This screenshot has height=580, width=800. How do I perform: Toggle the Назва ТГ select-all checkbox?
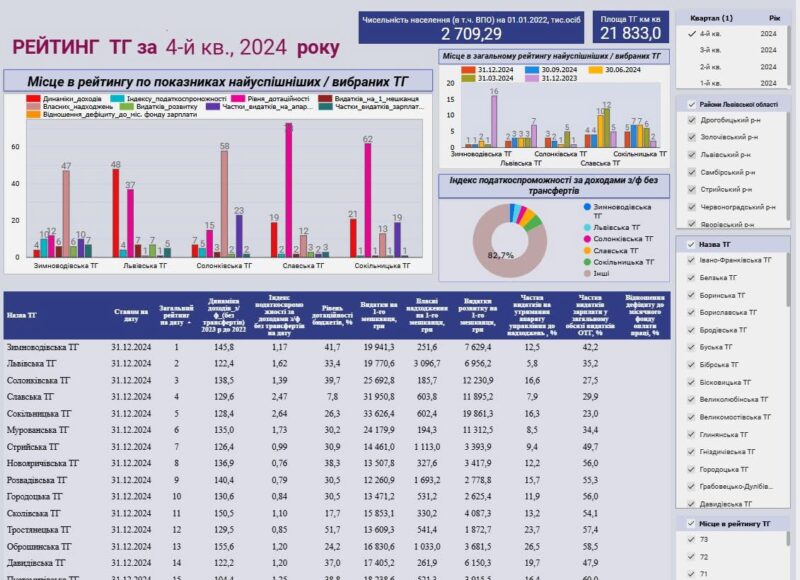[691, 243]
